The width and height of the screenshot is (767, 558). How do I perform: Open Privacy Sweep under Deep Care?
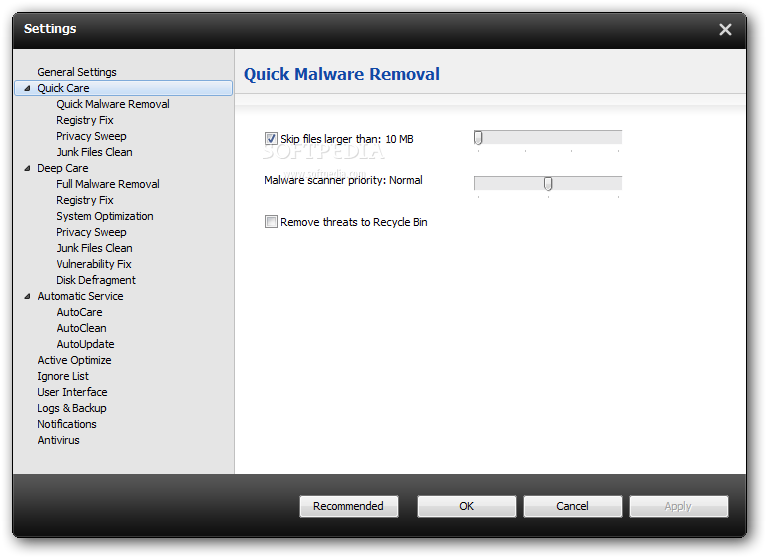91,232
